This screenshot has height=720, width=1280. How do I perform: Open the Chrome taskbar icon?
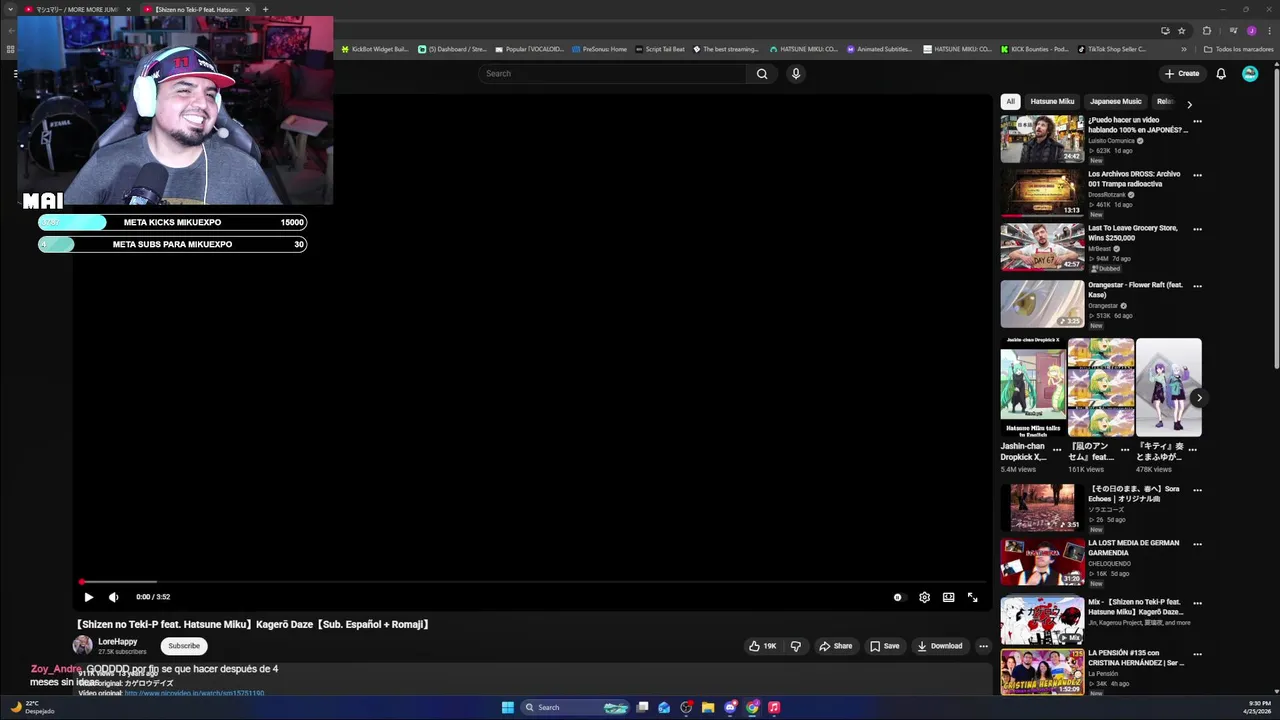(x=752, y=707)
